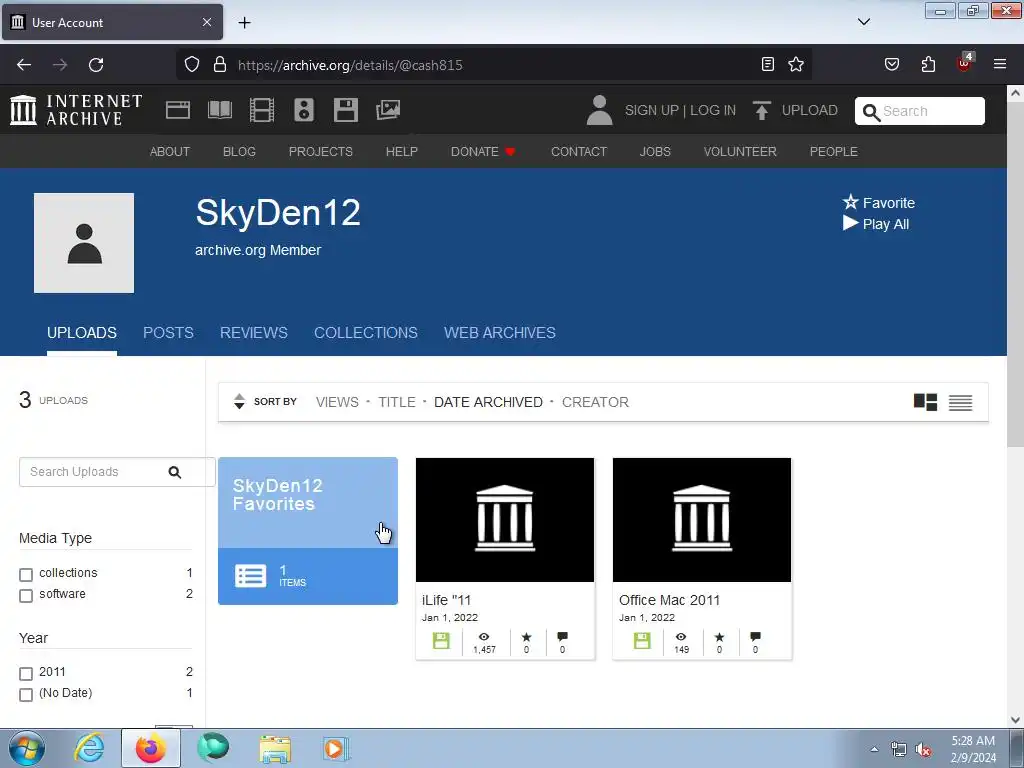Check the (No Date) year filter

pos(26,694)
